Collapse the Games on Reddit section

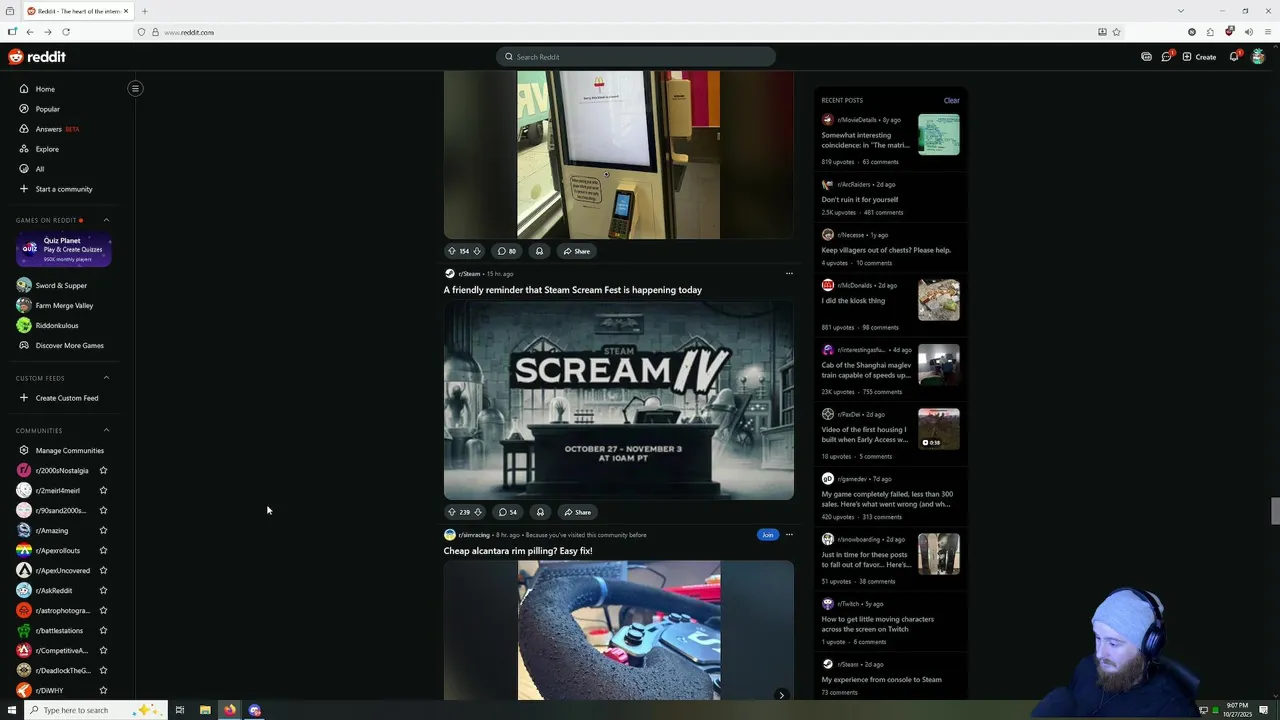[x=106, y=220]
